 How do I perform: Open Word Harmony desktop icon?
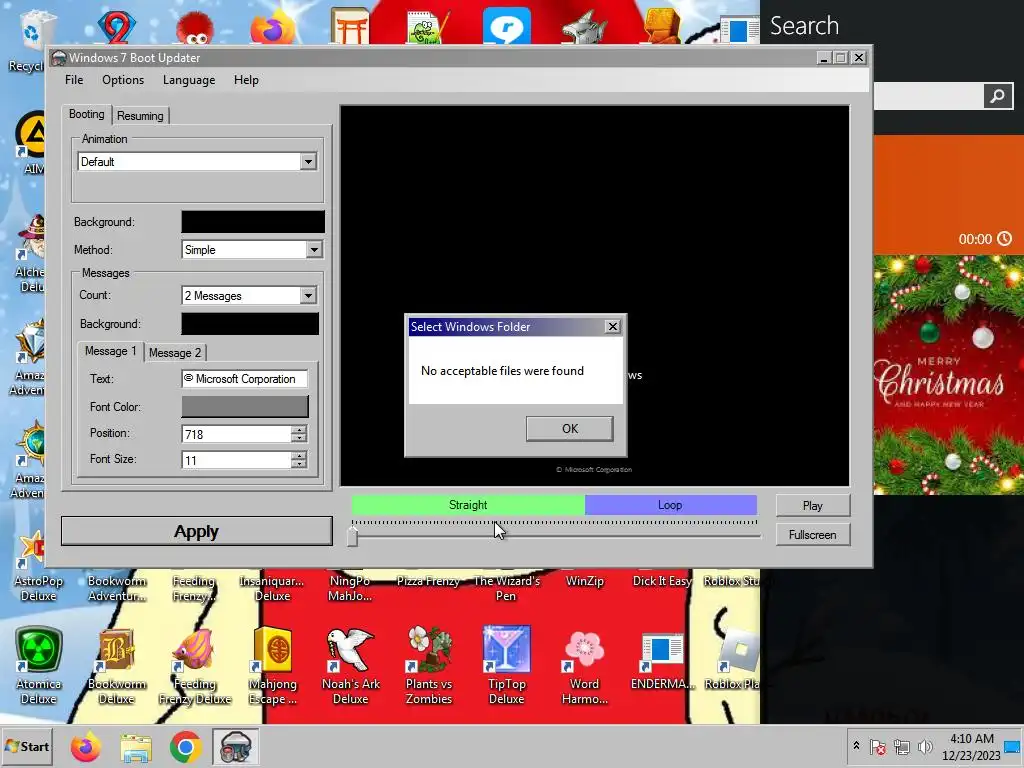click(584, 665)
